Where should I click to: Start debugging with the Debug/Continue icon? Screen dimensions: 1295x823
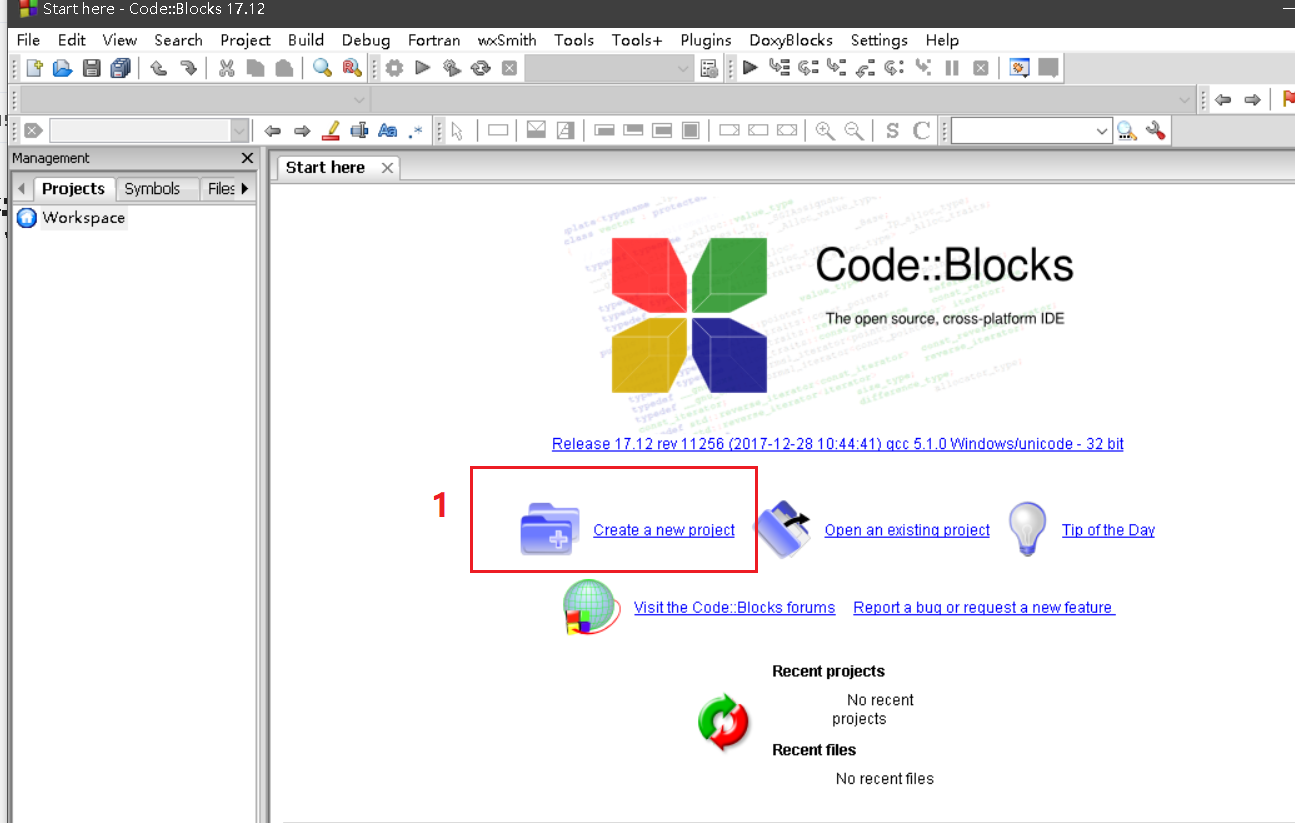pos(749,68)
